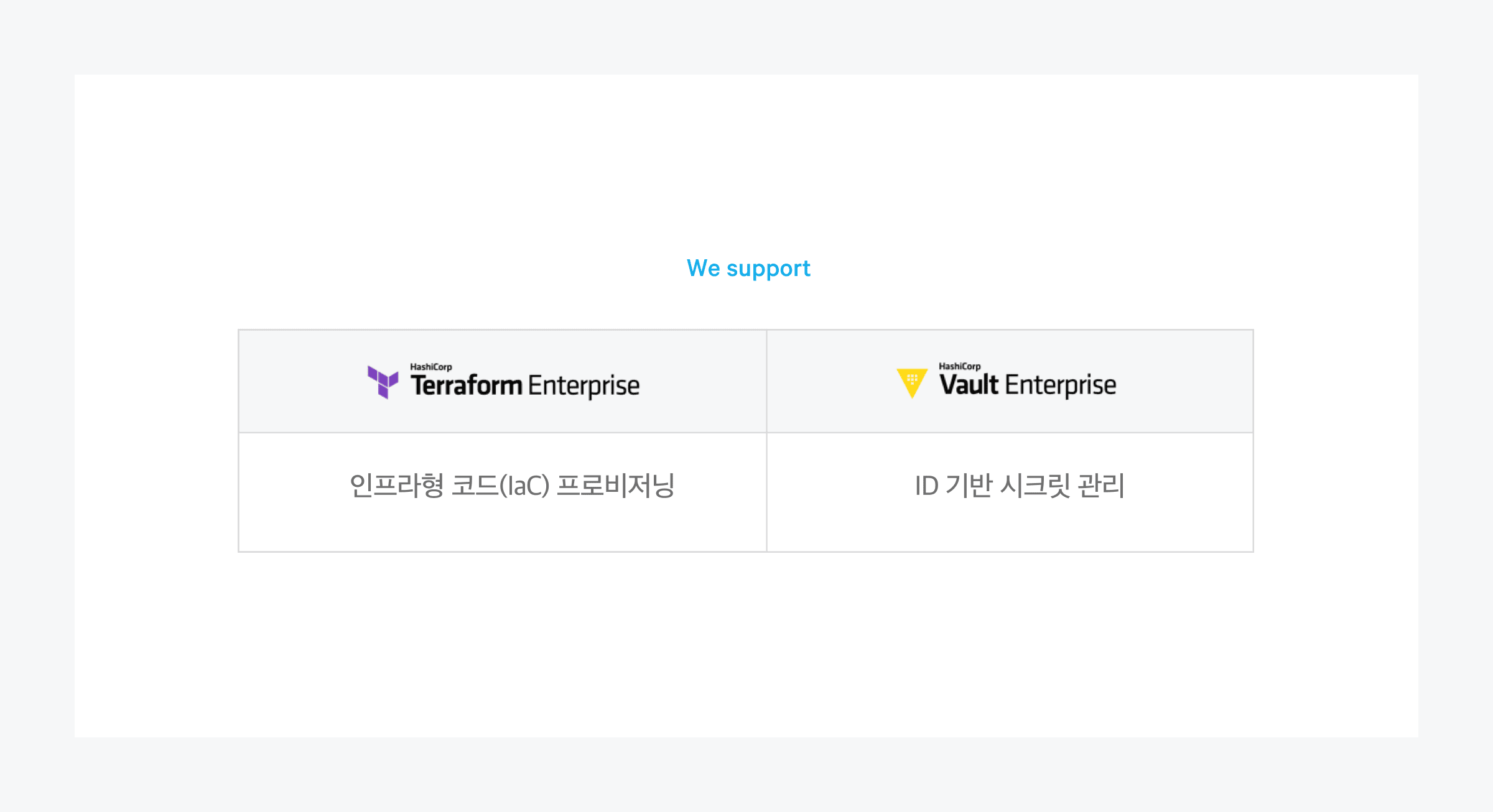
Task: Click the HashiCorp label above Vault
Action: click(959, 366)
